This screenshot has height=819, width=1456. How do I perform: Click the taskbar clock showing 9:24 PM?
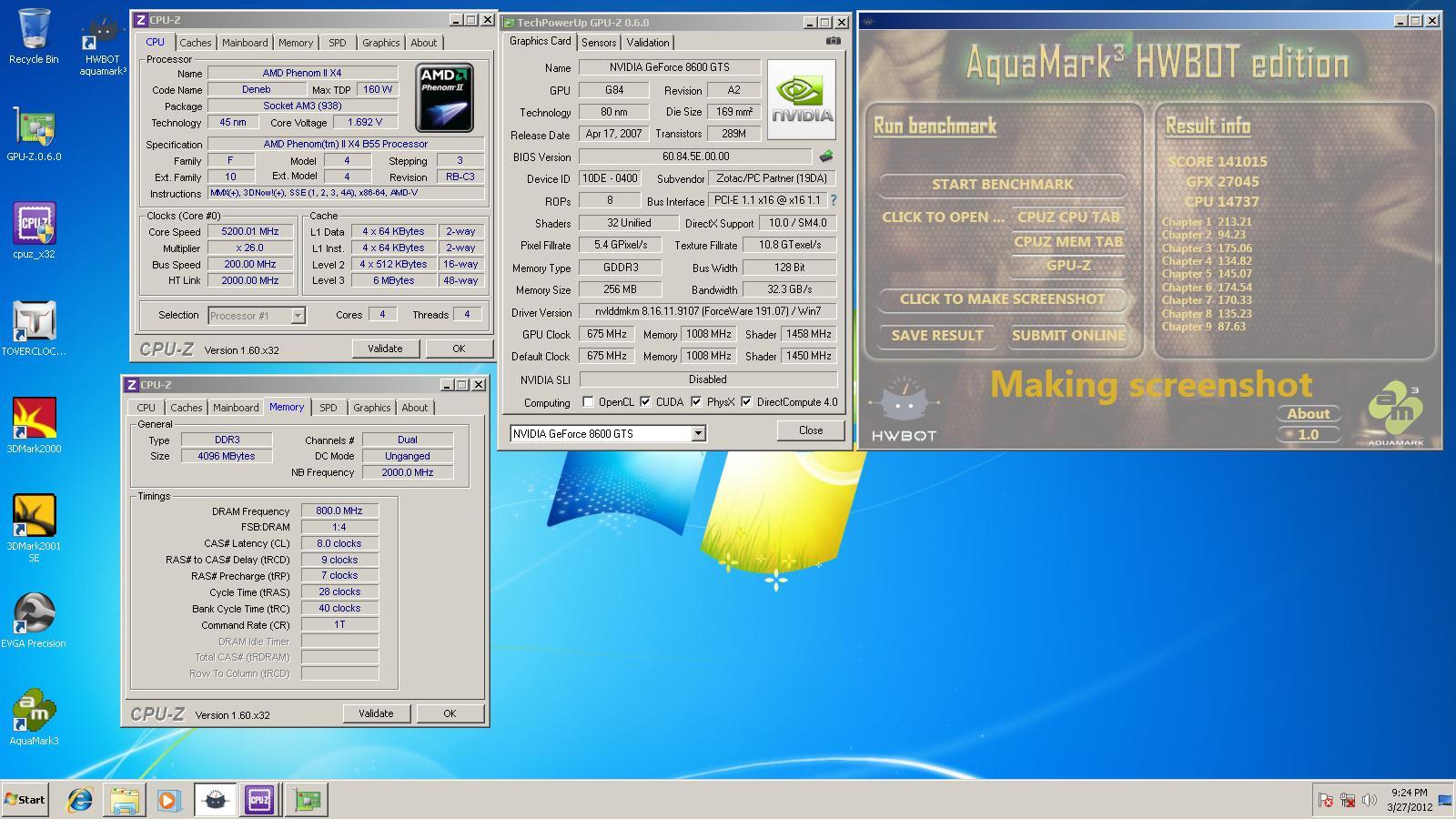(1410, 800)
